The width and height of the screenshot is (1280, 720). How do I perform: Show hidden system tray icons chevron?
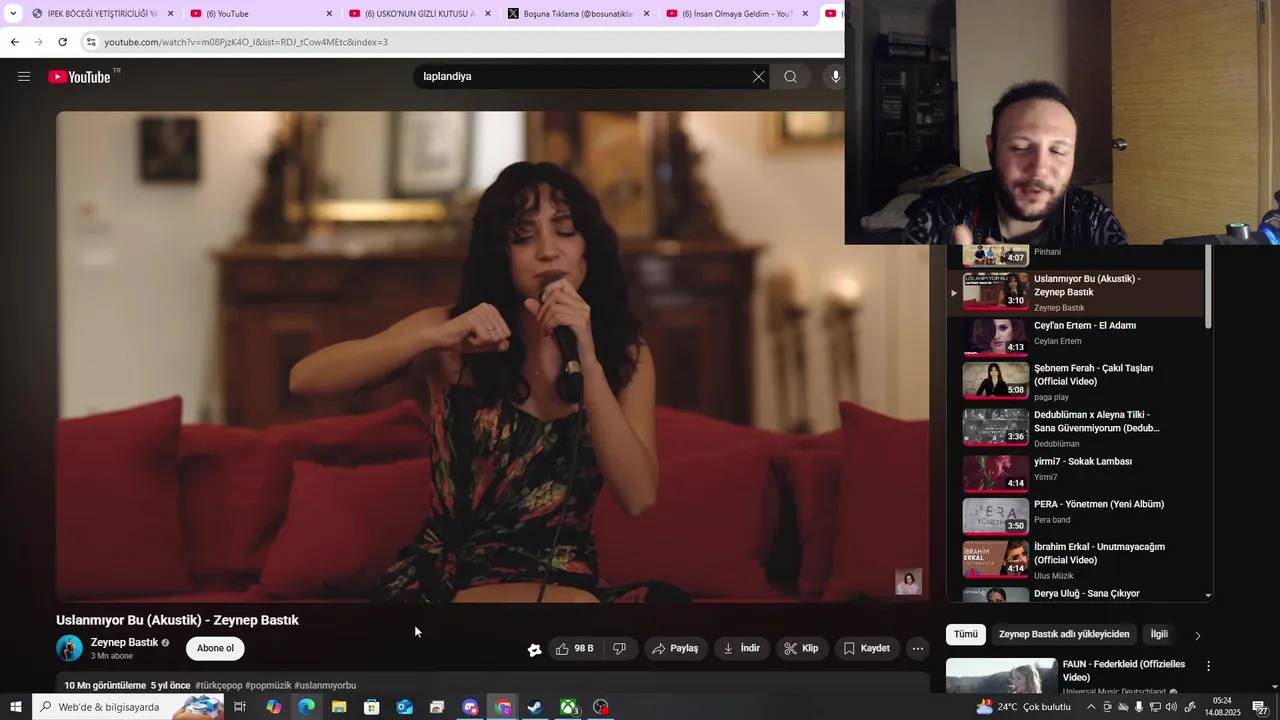tap(1091, 707)
